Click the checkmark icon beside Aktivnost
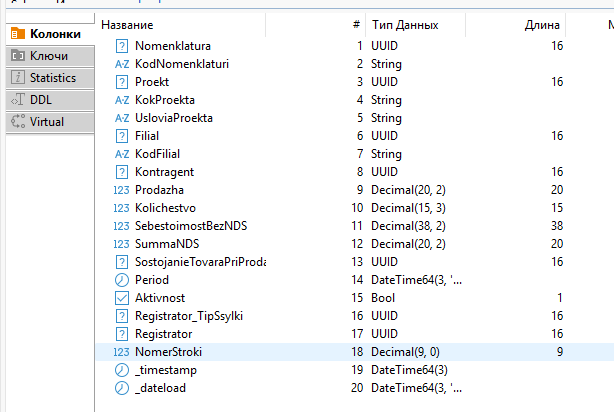The height and width of the screenshot is (412, 614). click(122, 298)
